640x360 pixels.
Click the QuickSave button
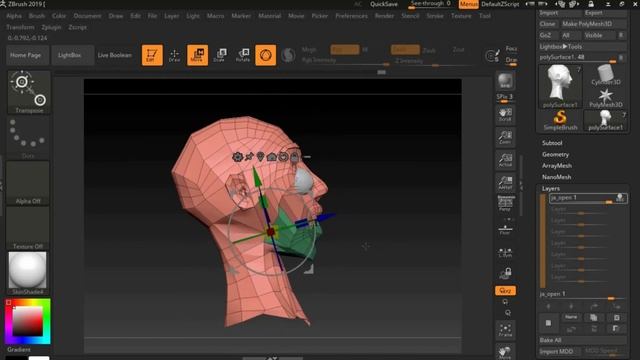[x=384, y=4]
